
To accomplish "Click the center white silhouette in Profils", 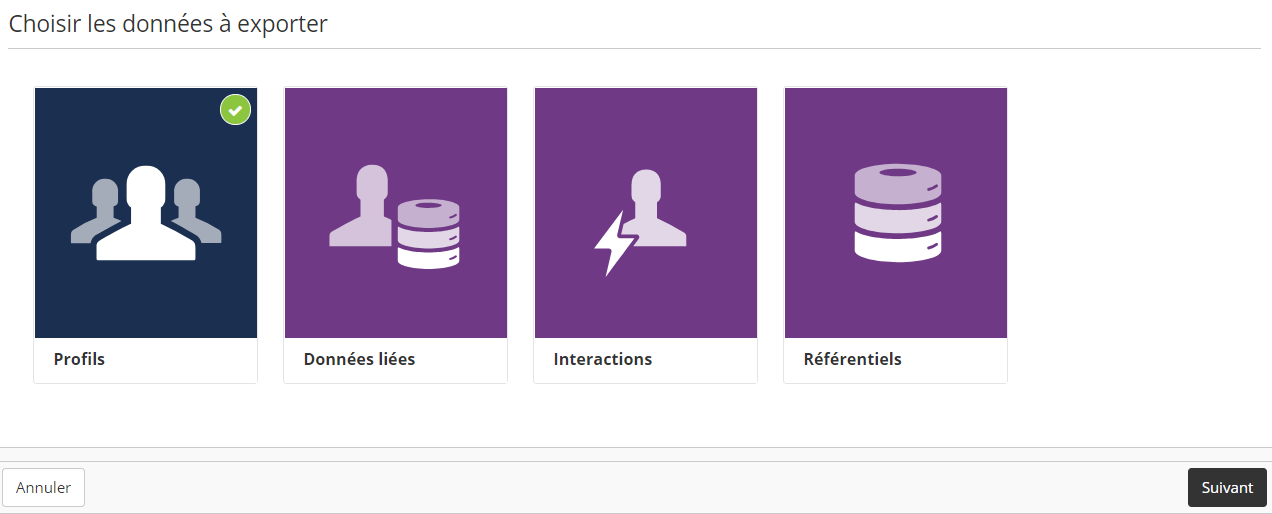I will click(x=146, y=215).
